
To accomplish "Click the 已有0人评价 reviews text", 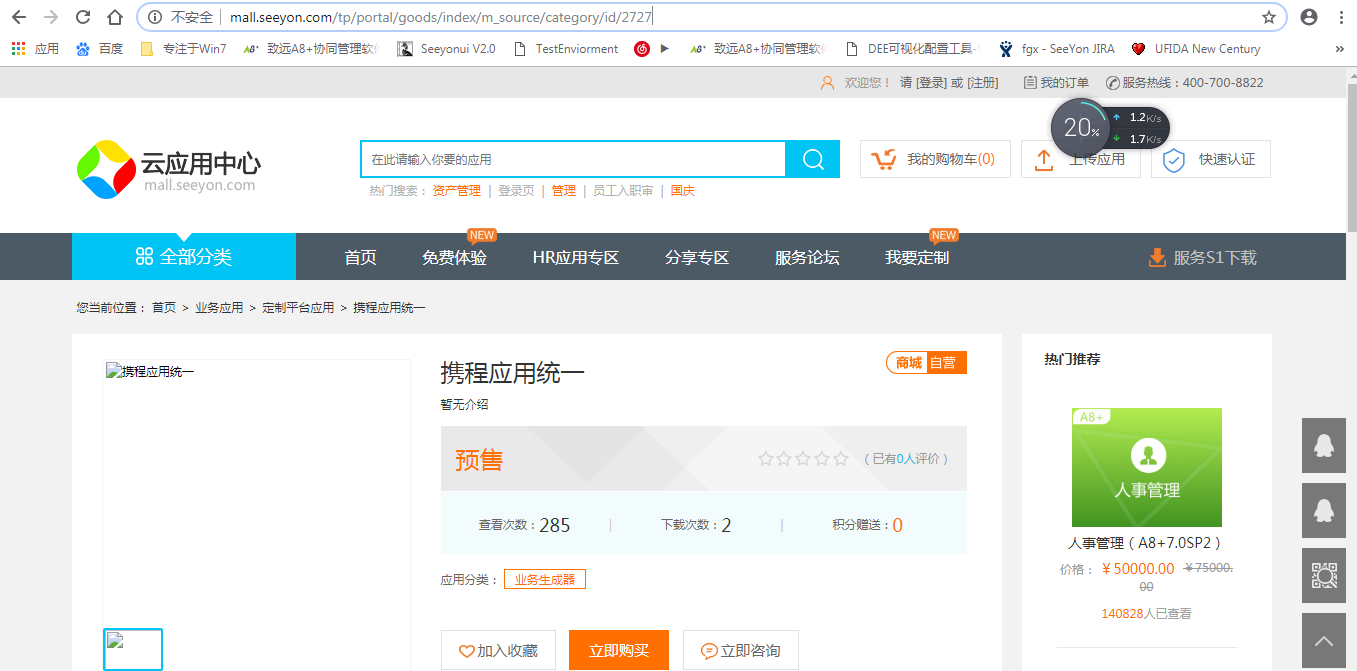I will 904,459.
